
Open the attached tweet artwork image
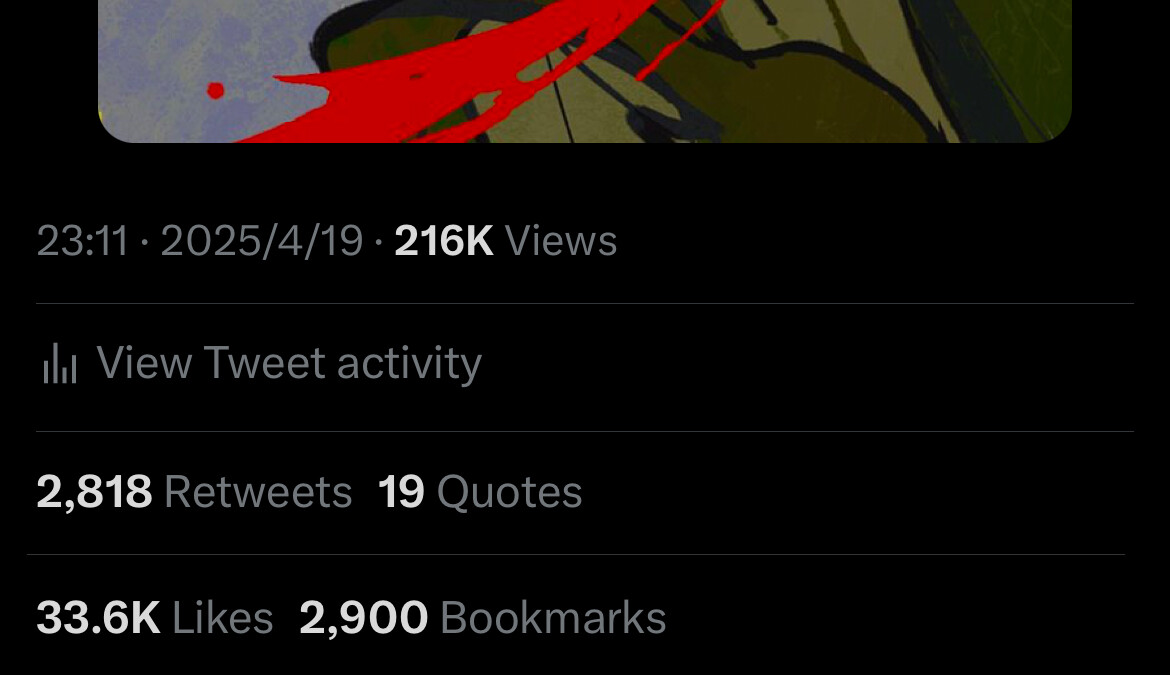585,71
